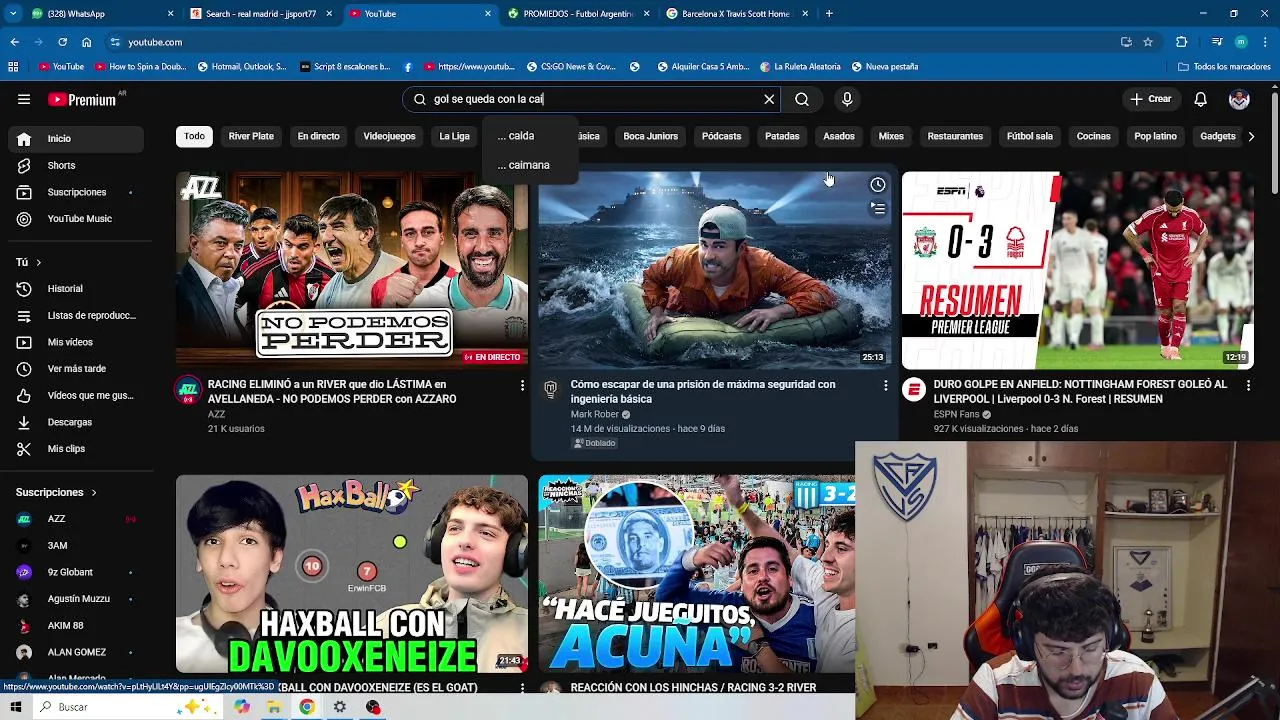Choose the '... caimana' search suggestion
1280x720 pixels.
tap(529, 165)
